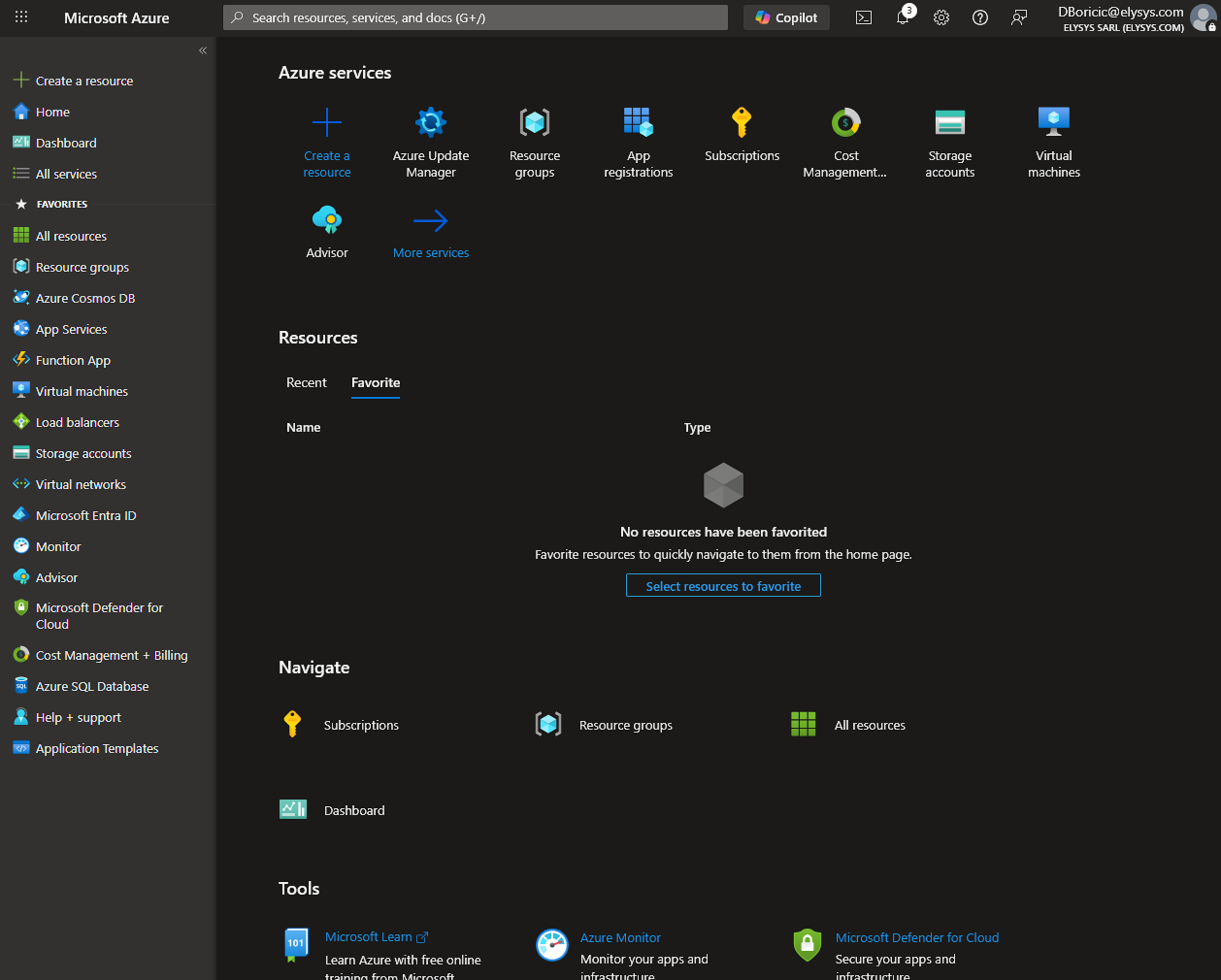Viewport: 1221px width, 980px height.
Task: Open Azure Cosmos DB in sidebar favorites
Action: point(85,298)
